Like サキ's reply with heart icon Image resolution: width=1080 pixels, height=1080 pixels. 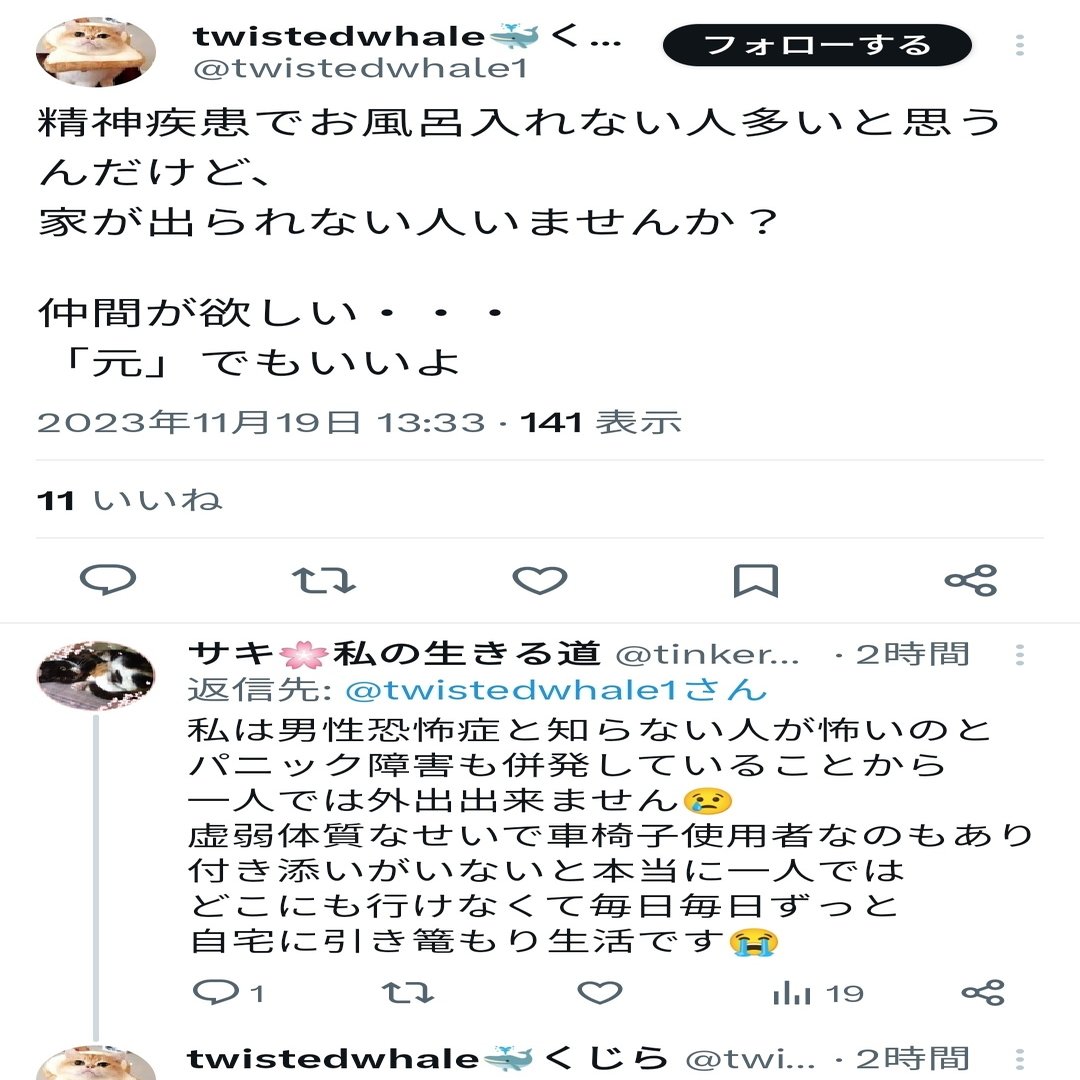coord(600,993)
